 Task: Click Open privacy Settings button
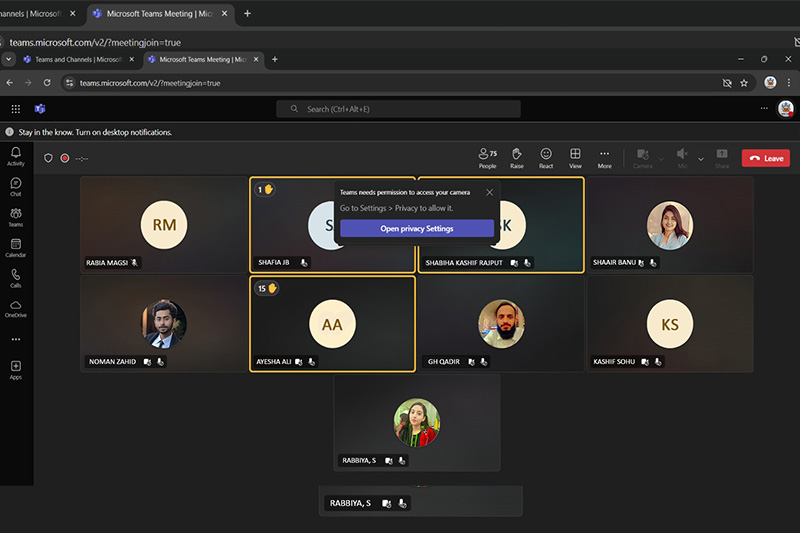pyautogui.click(x=417, y=229)
